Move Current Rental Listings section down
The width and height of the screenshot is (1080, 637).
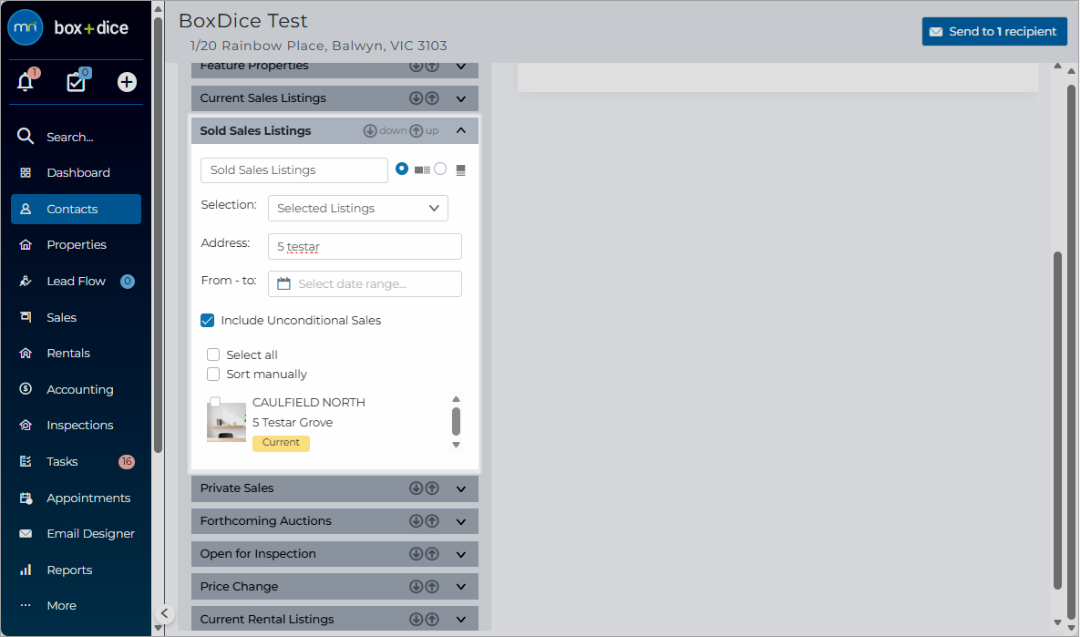pos(416,619)
